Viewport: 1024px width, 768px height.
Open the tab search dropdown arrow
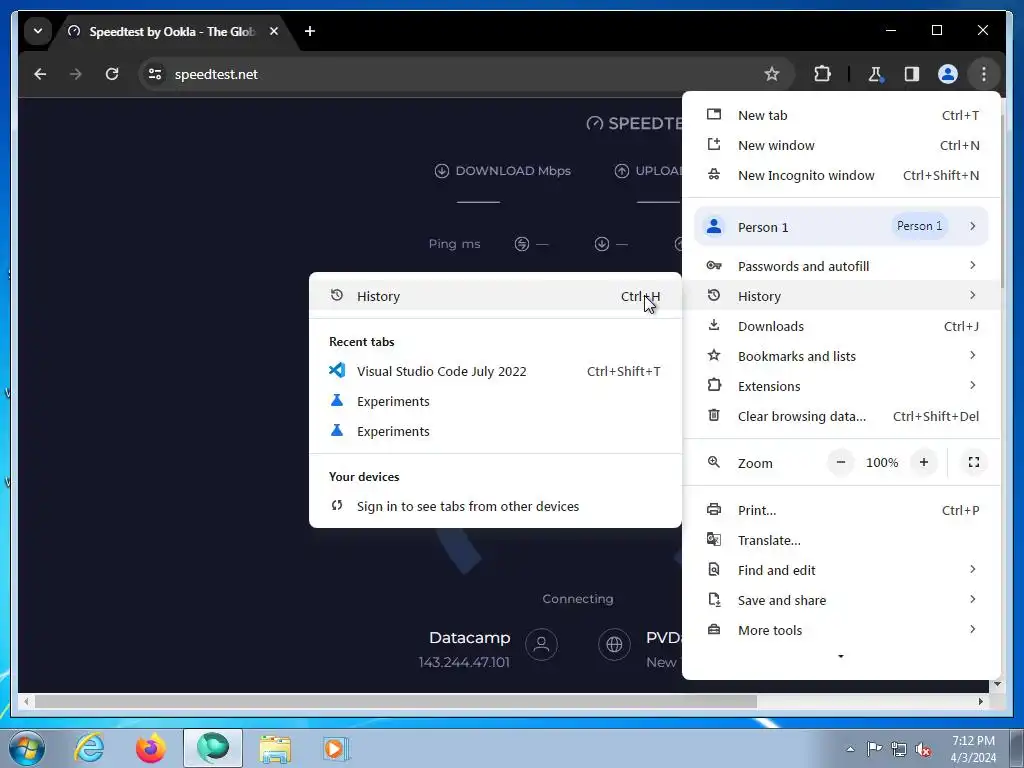tap(38, 31)
